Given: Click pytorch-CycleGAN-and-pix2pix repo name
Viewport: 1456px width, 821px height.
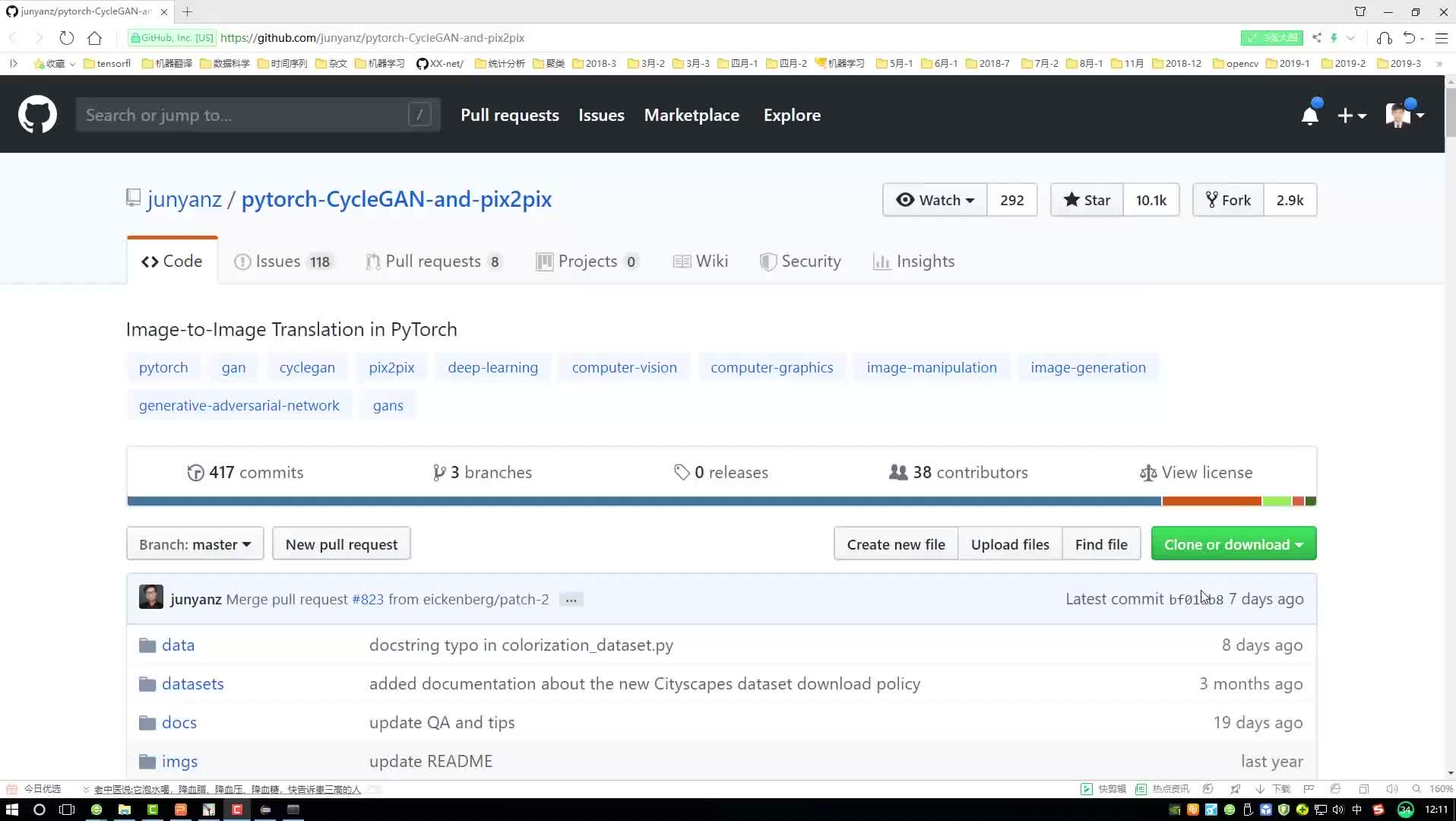Looking at the screenshot, I should pyautogui.click(x=397, y=199).
